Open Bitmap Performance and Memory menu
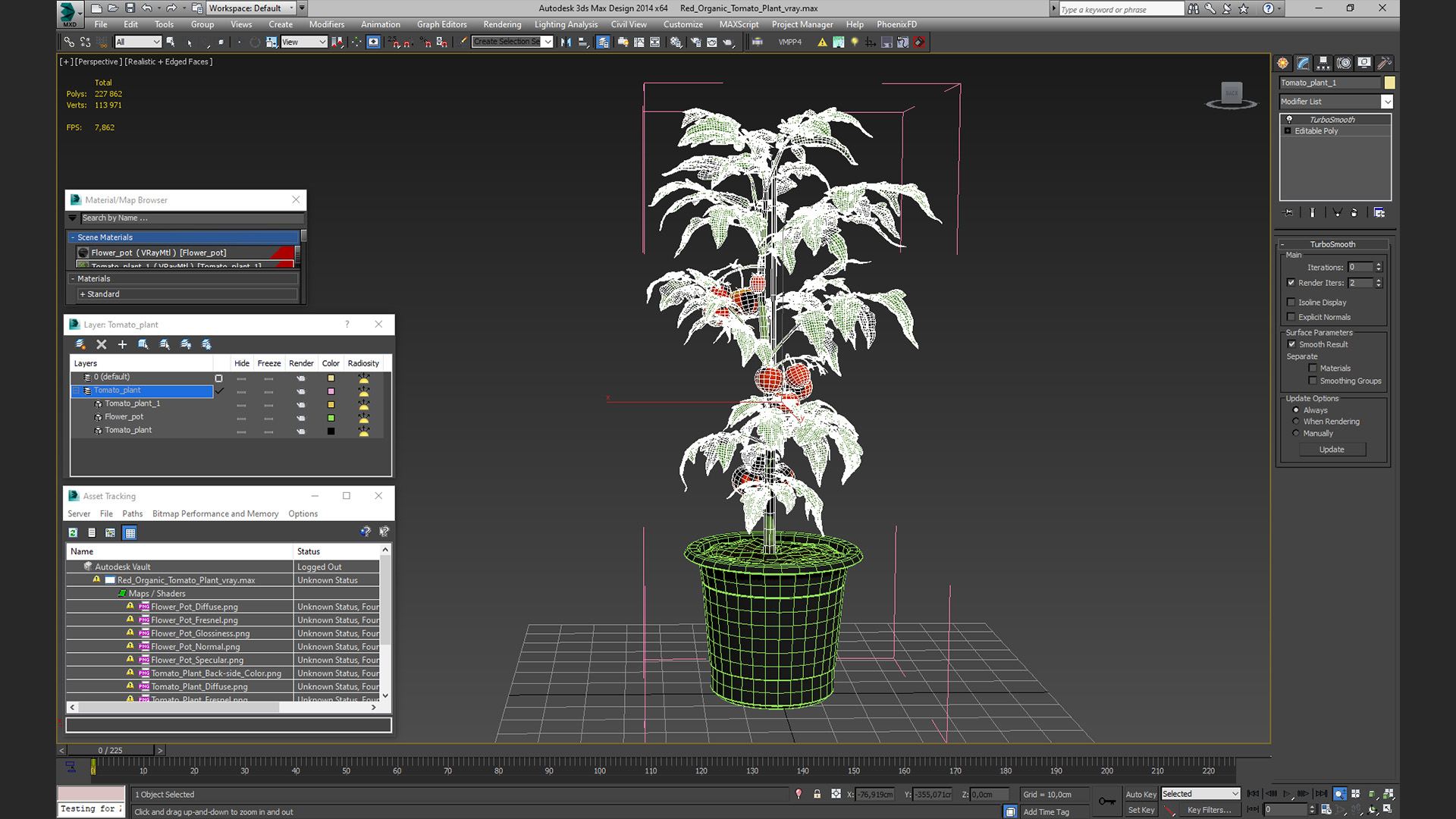Image resolution: width=1456 pixels, height=819 pixels. click(215, 514)
